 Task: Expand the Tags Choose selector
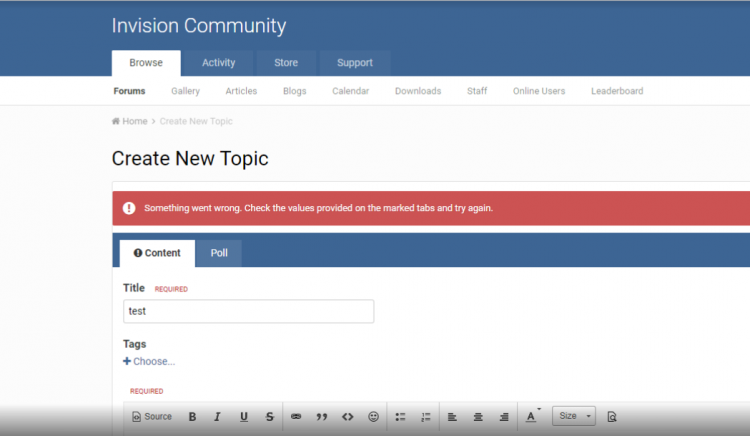pyautogui.click(x=149, y=361)
